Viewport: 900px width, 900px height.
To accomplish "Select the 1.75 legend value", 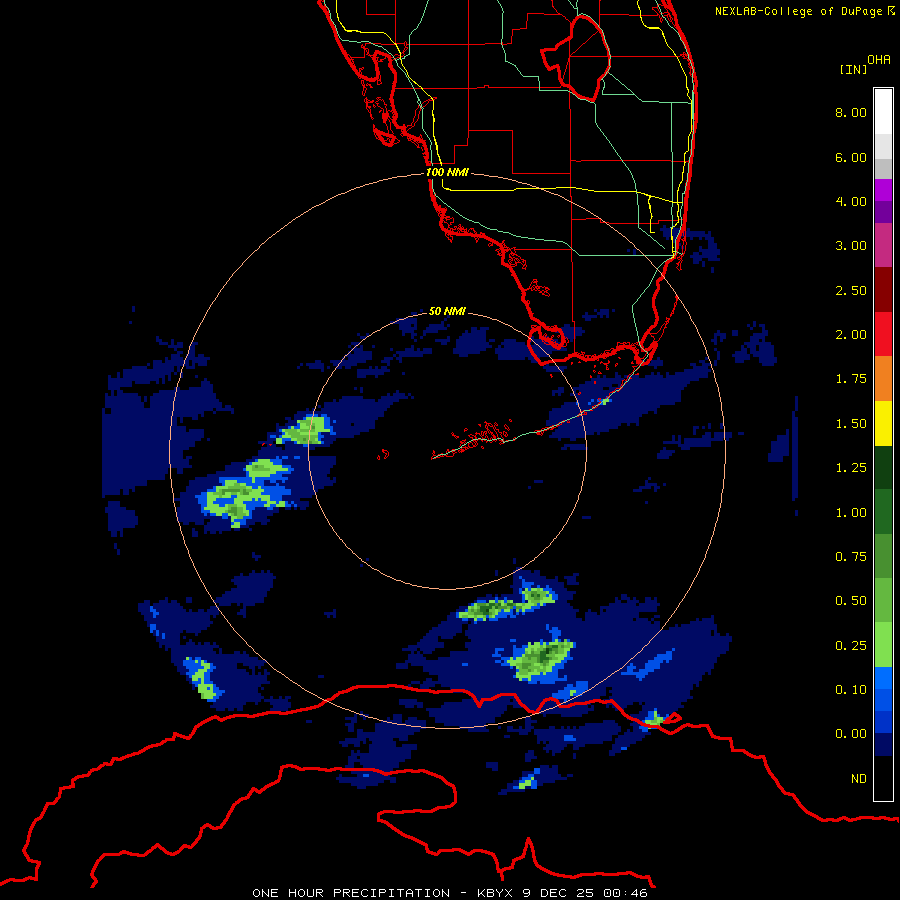I will pos(851,379).
